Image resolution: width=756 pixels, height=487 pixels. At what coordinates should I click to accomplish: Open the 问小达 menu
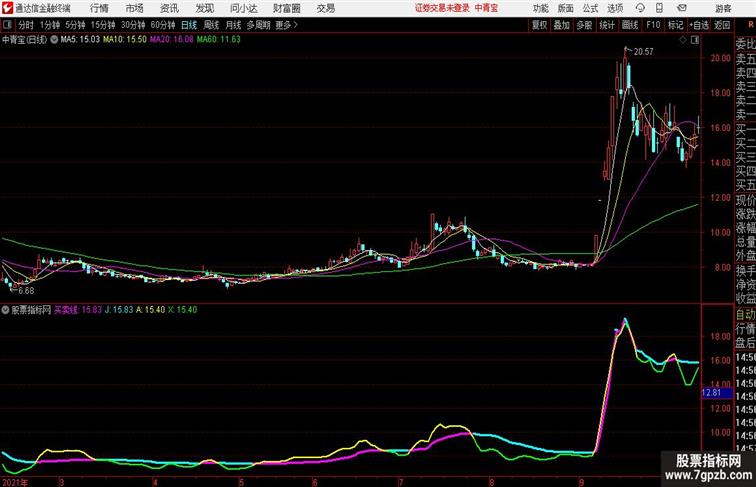click(243, 8)
